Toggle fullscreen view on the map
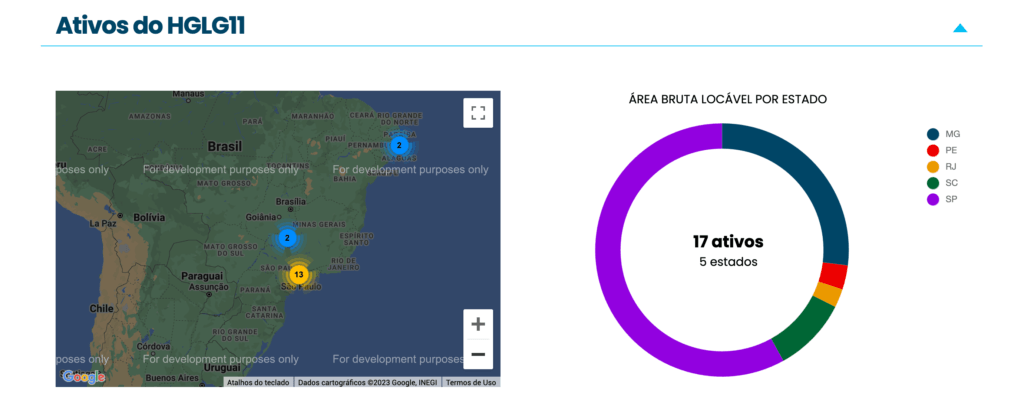Viewport: 1024px width, 417px height. tap(478, 113)
